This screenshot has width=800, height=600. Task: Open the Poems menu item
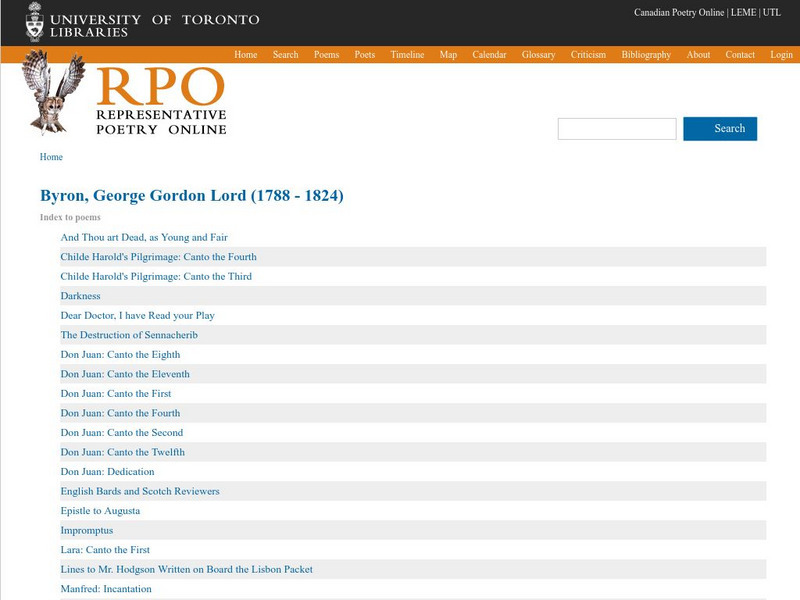pyautogui.click(x=326, y=55)
